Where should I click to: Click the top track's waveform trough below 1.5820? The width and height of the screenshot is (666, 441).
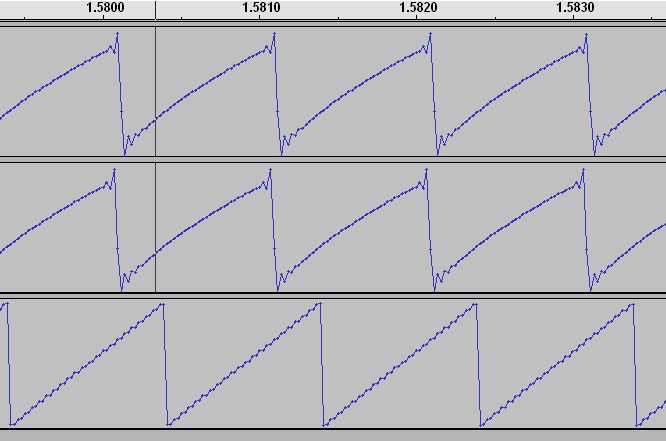tap(439, 153)
